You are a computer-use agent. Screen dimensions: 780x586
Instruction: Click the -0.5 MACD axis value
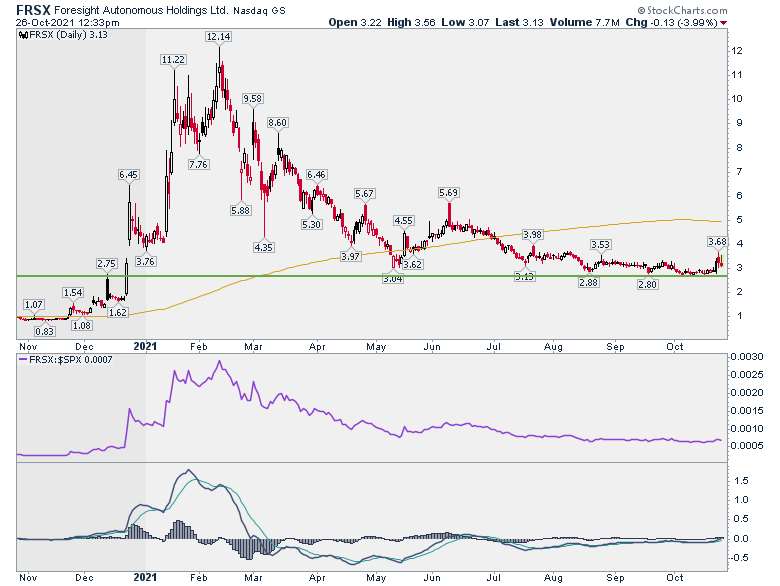tap(739, 558)
